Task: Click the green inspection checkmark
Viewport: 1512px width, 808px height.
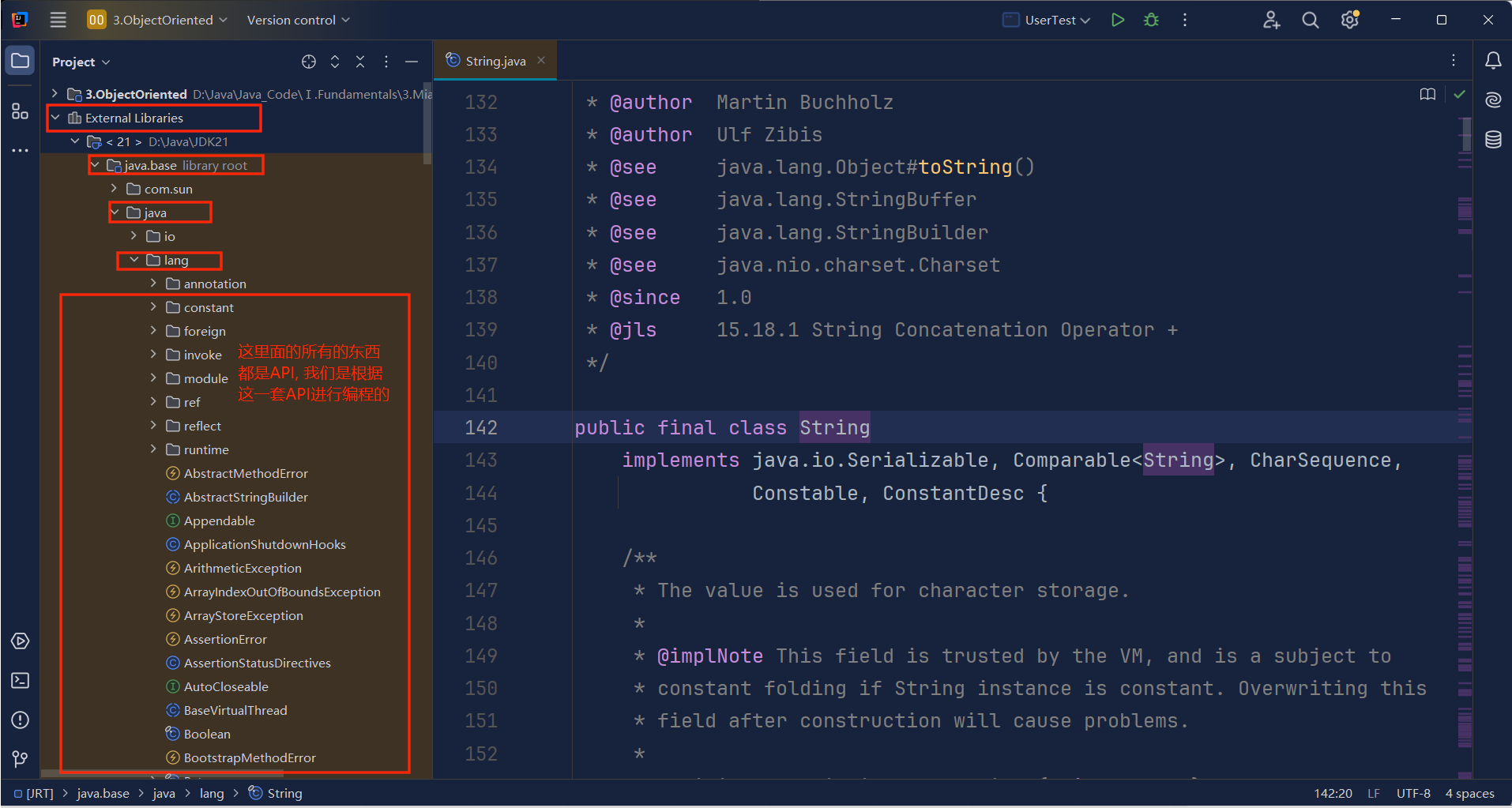Action: pyautogui.click(x=1460, y=95)
